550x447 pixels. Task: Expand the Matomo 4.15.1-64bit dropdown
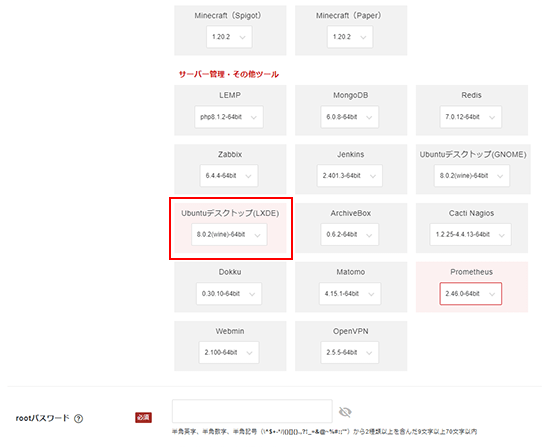350,293
